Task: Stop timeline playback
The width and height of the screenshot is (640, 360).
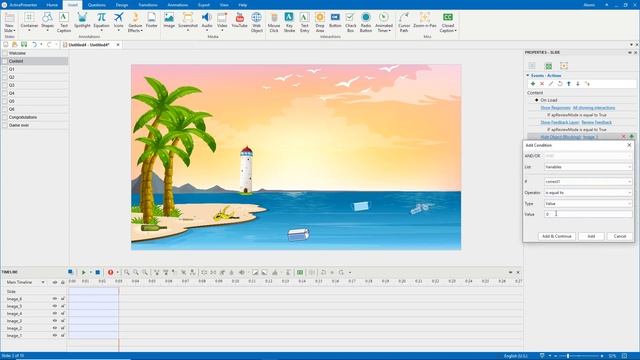Action: click(98, 272)
